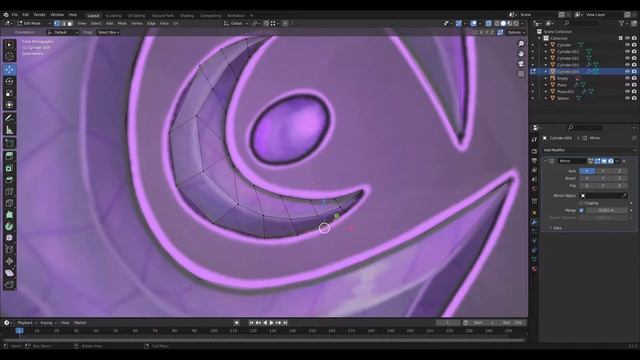
Task: Open the Edit Mode dropdown
Action: point(34,24)
